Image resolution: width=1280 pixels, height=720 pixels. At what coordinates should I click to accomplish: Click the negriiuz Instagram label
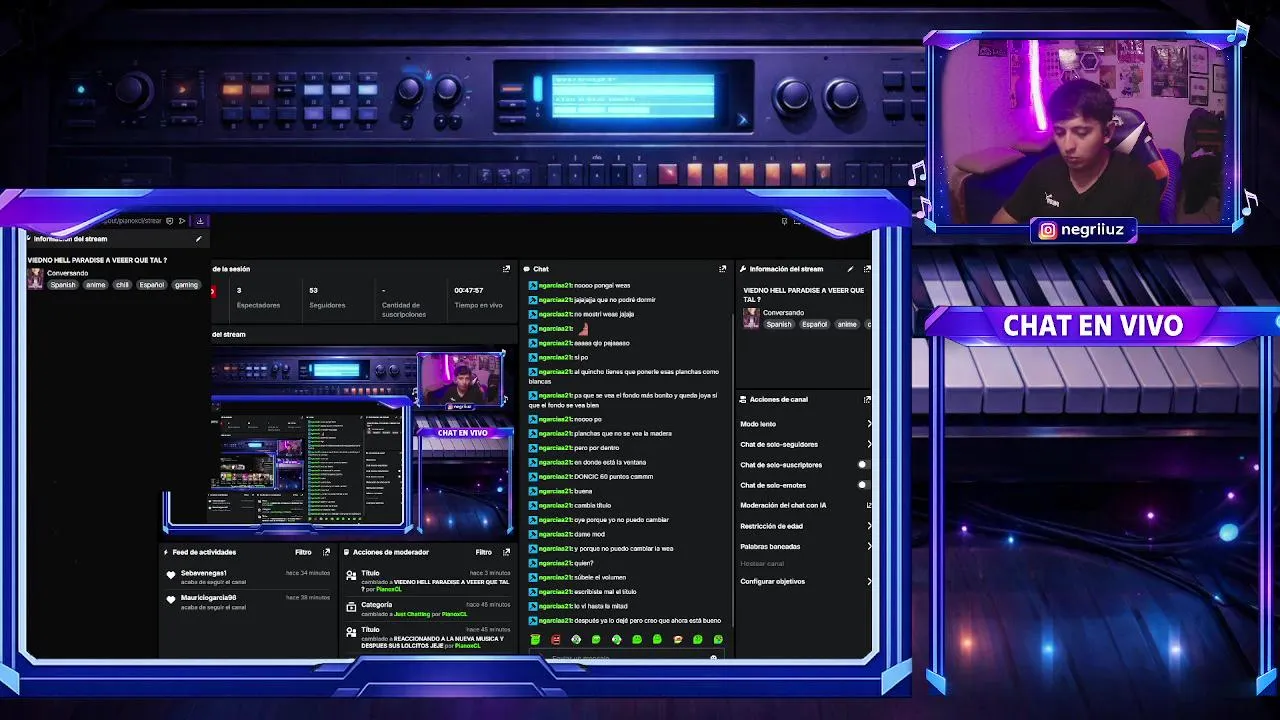pos(1092,230)
